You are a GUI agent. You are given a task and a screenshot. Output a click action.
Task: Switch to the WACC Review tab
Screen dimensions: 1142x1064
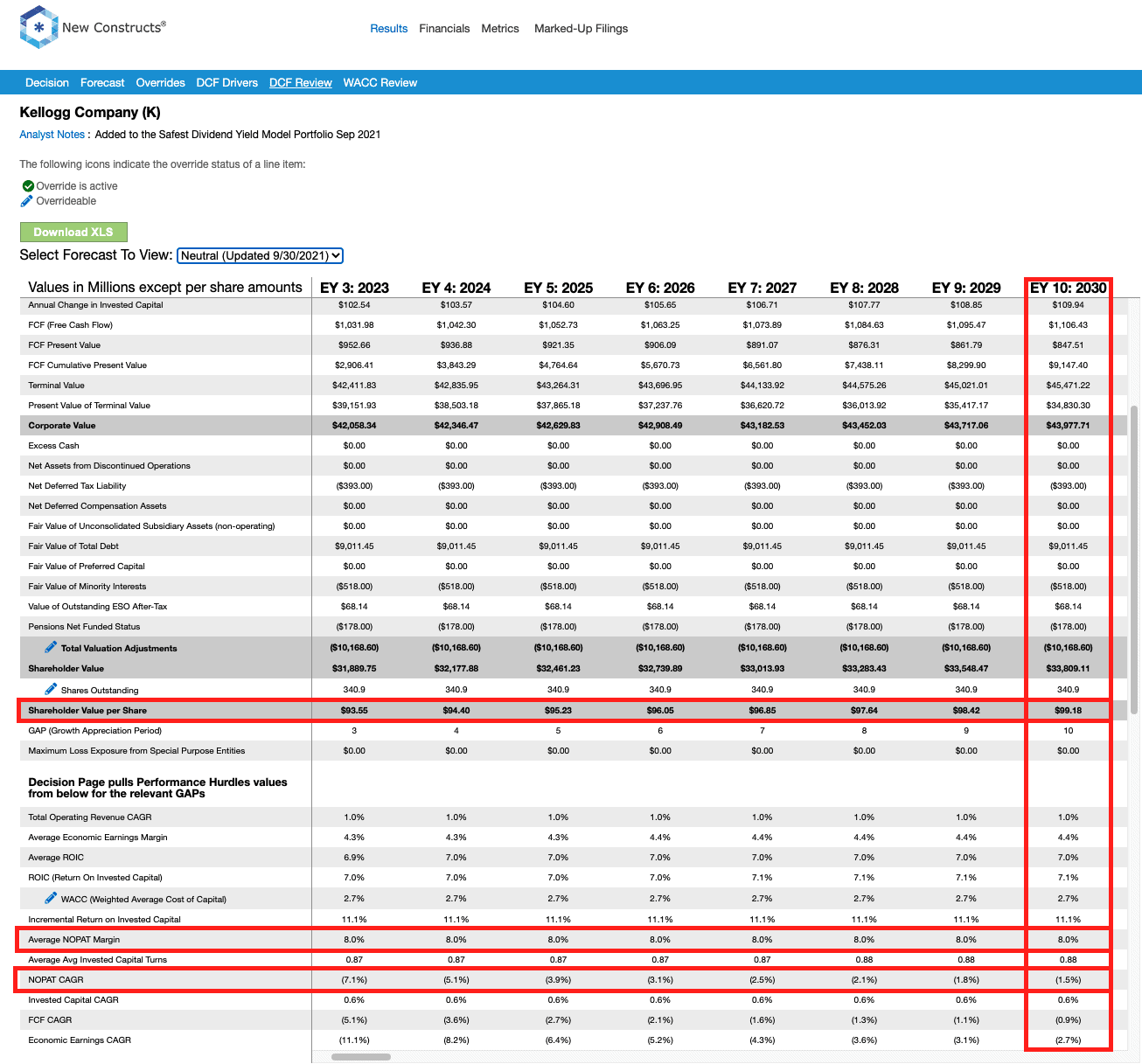pyautogui.click(x=380, y=83)
